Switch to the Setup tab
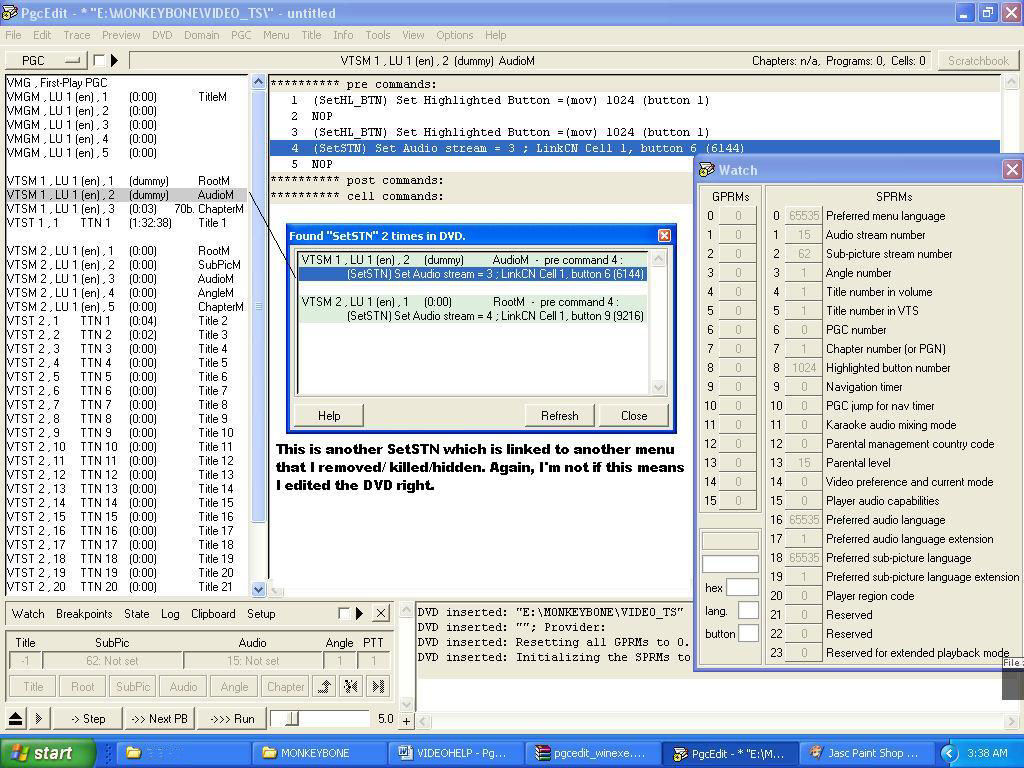The height and width of the screenshot is (768, 1024). tap(261, 614)
